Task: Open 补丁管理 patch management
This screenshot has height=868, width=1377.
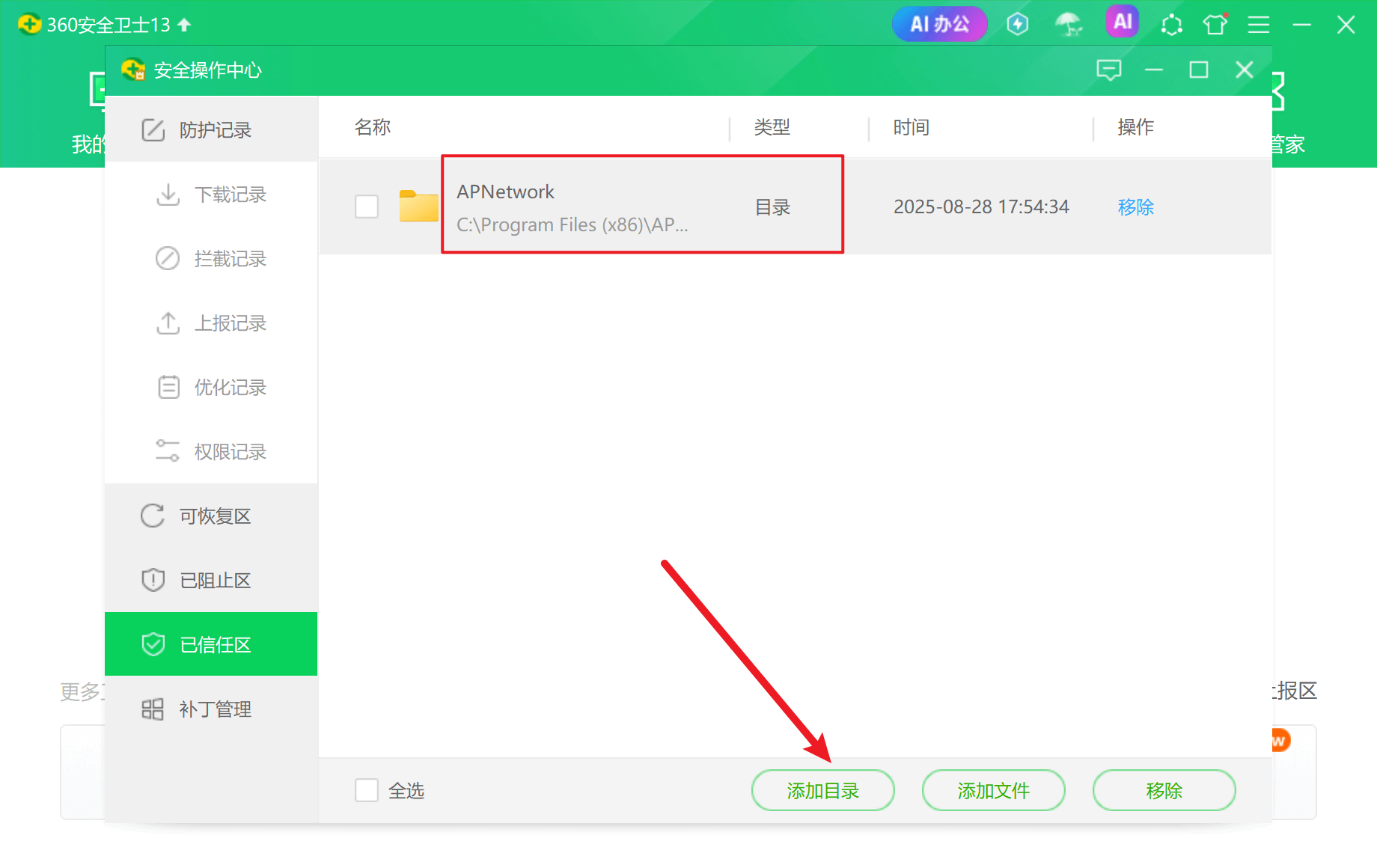Action: pos(216,709)
